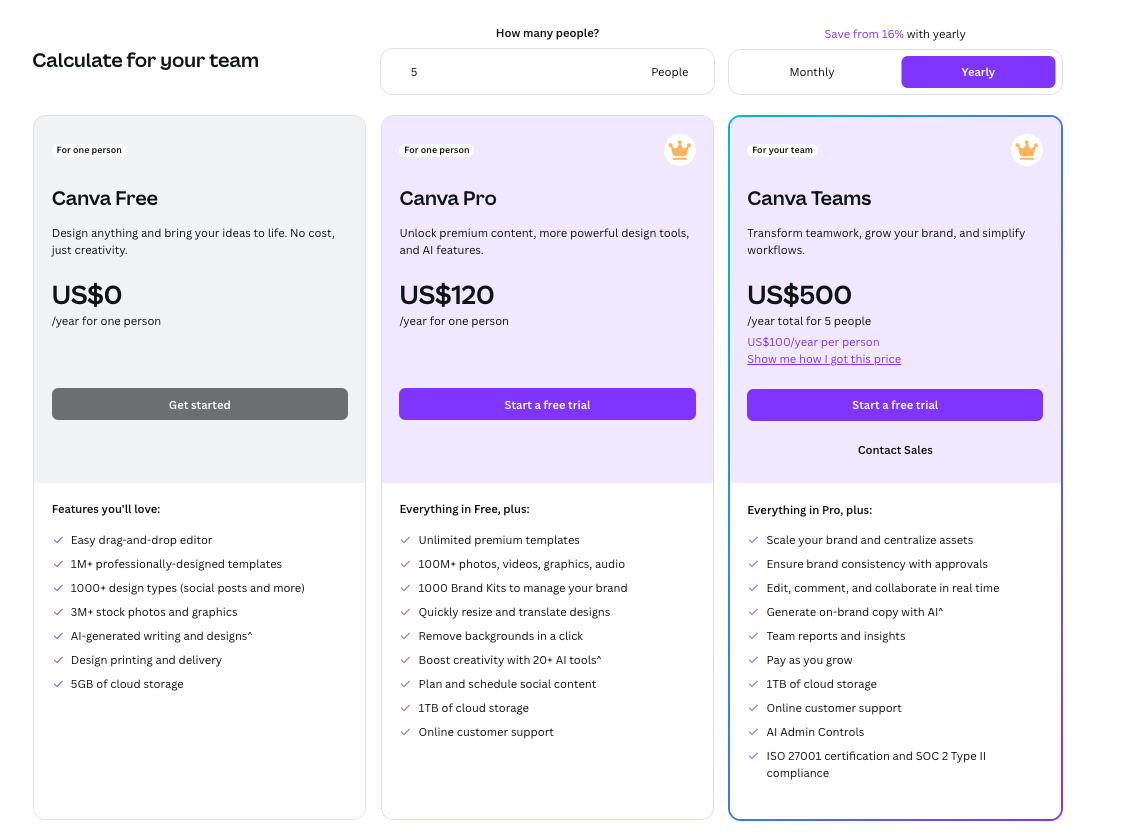Screen dimensions: 1141x834
Task: Click the number of people input field
Action: click(520, 72)
